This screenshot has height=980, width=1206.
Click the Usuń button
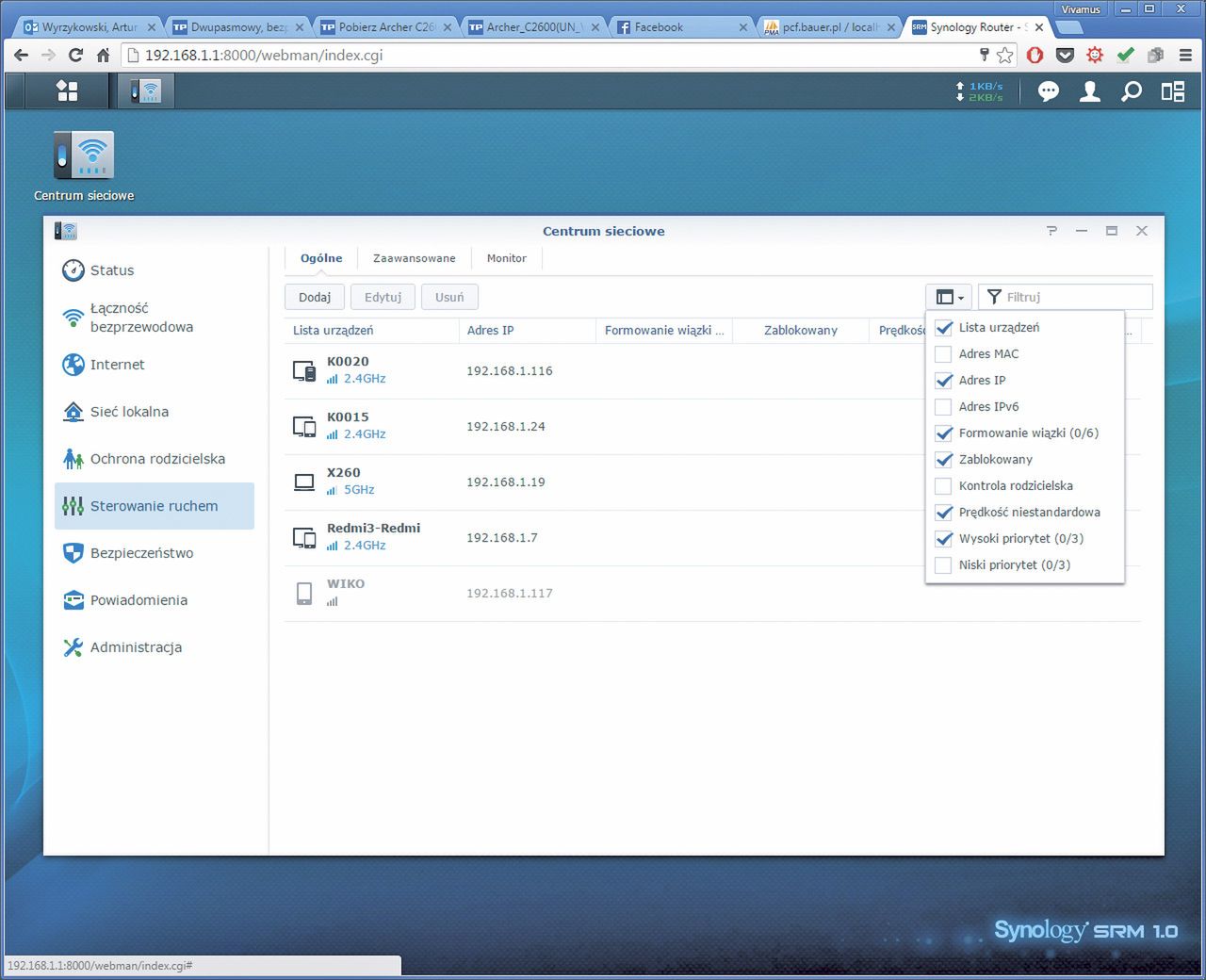click(449, 297)
